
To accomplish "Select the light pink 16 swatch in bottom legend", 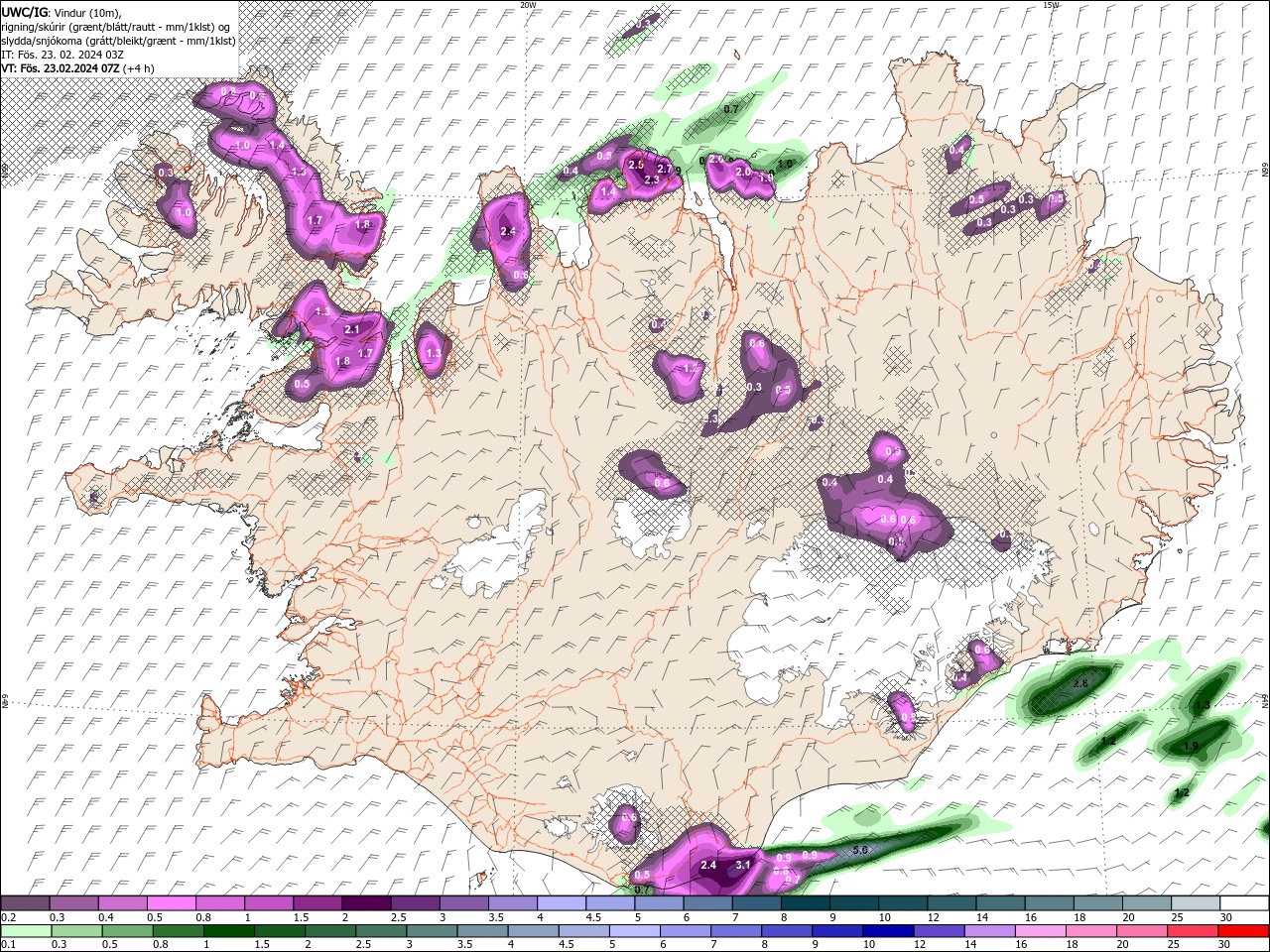I will tap(1041, 931).
